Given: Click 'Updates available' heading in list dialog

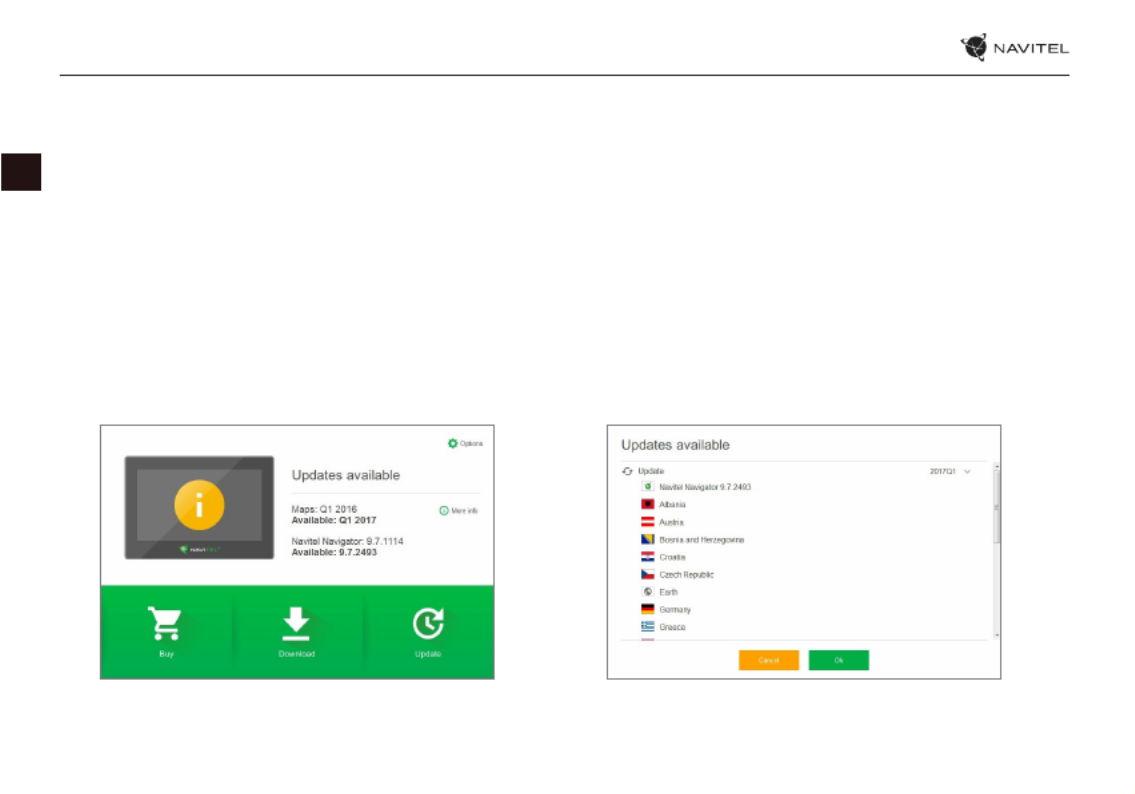Looking at the screenshot, I should pos(675,445).
